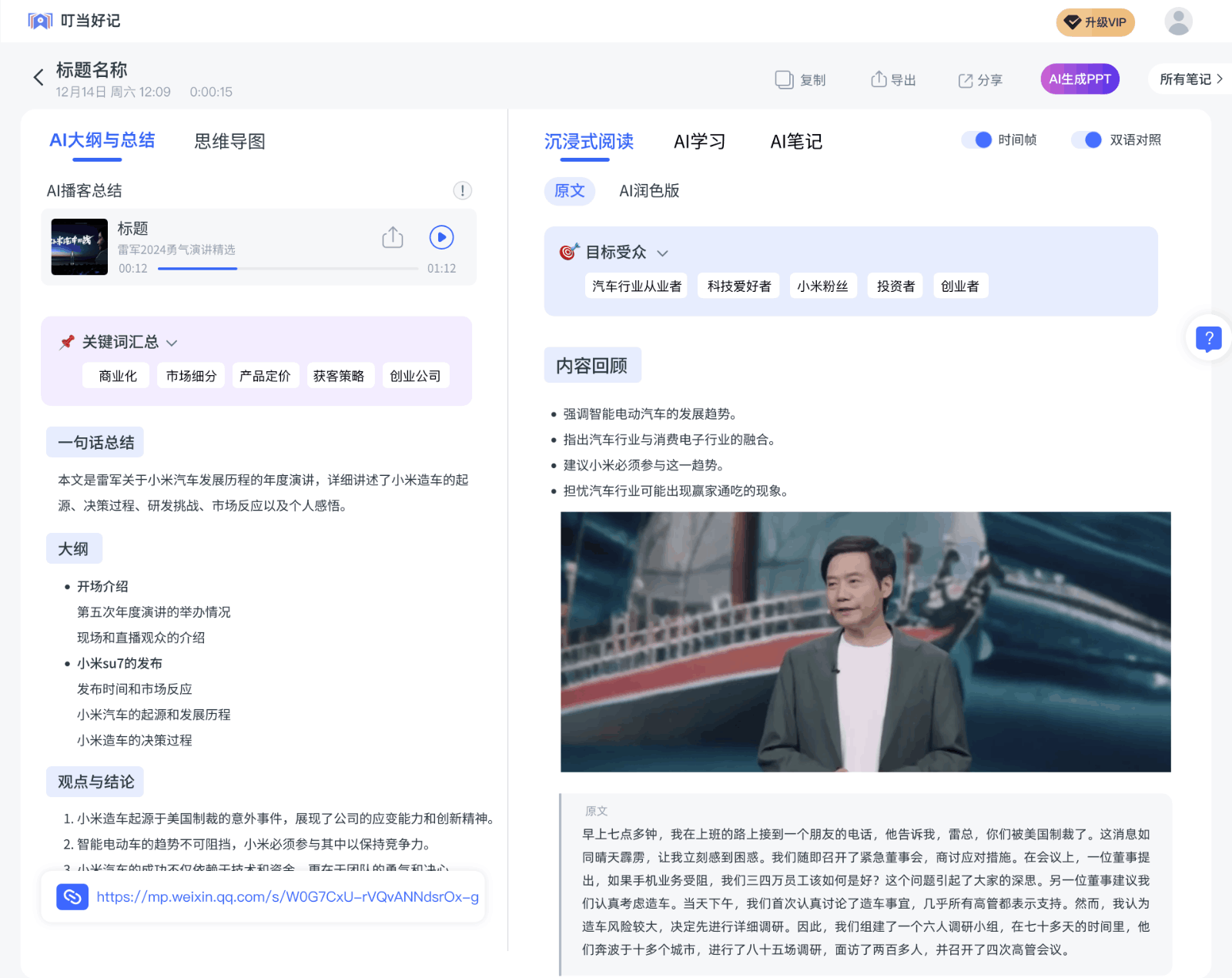This screenshot has width=1232, height=978.
Task: Switch to 沉浸式阅读 tab
Action: 588,141
